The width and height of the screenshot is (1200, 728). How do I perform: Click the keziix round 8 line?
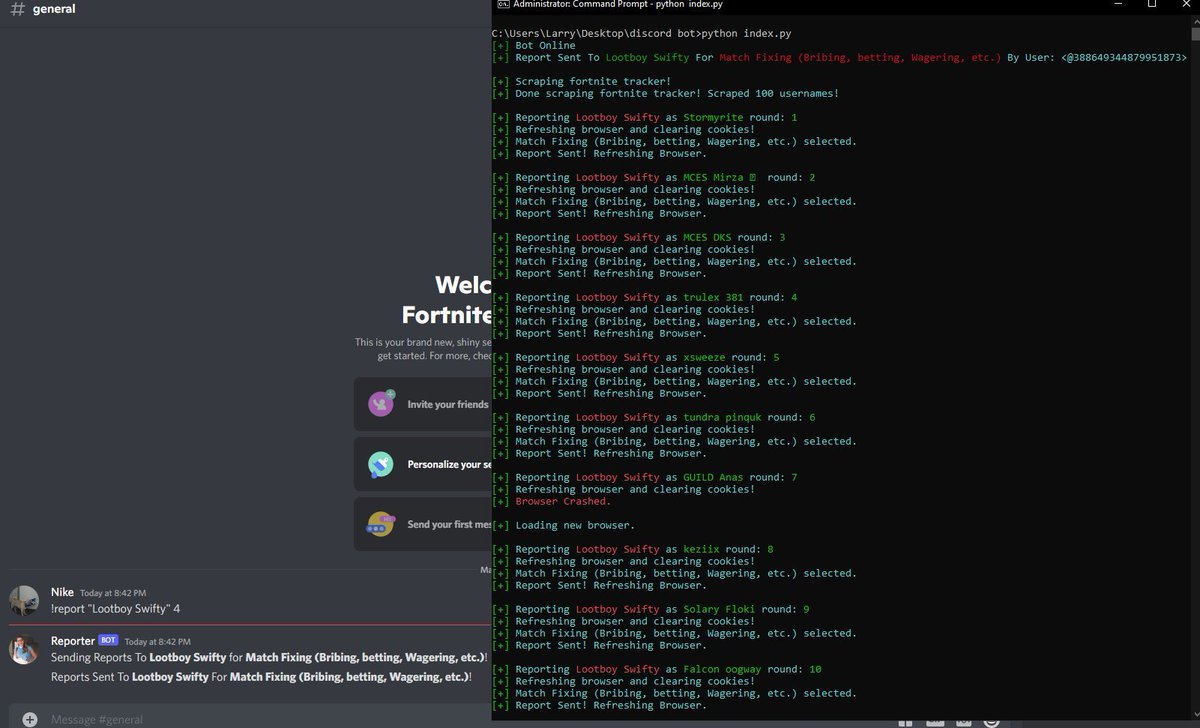[633, 550]
